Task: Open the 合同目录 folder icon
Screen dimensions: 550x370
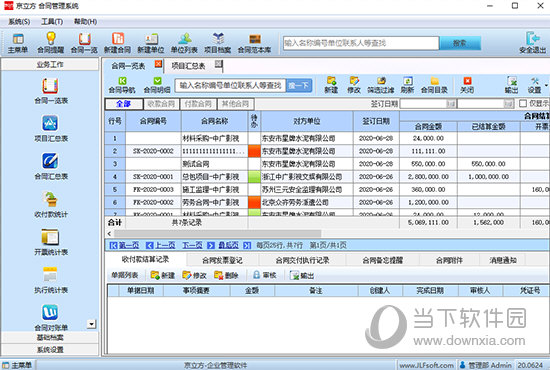Action: click(x=434, y=85)
